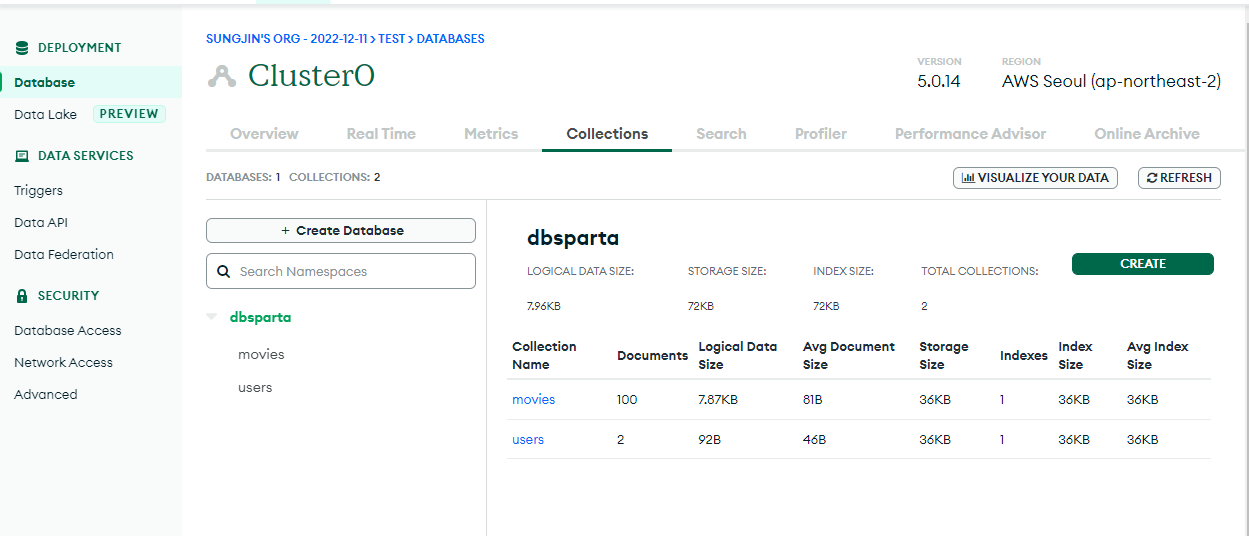
Task: Switch to the Real Time tab
Action: pyautogui.click(x=381, y=134)
